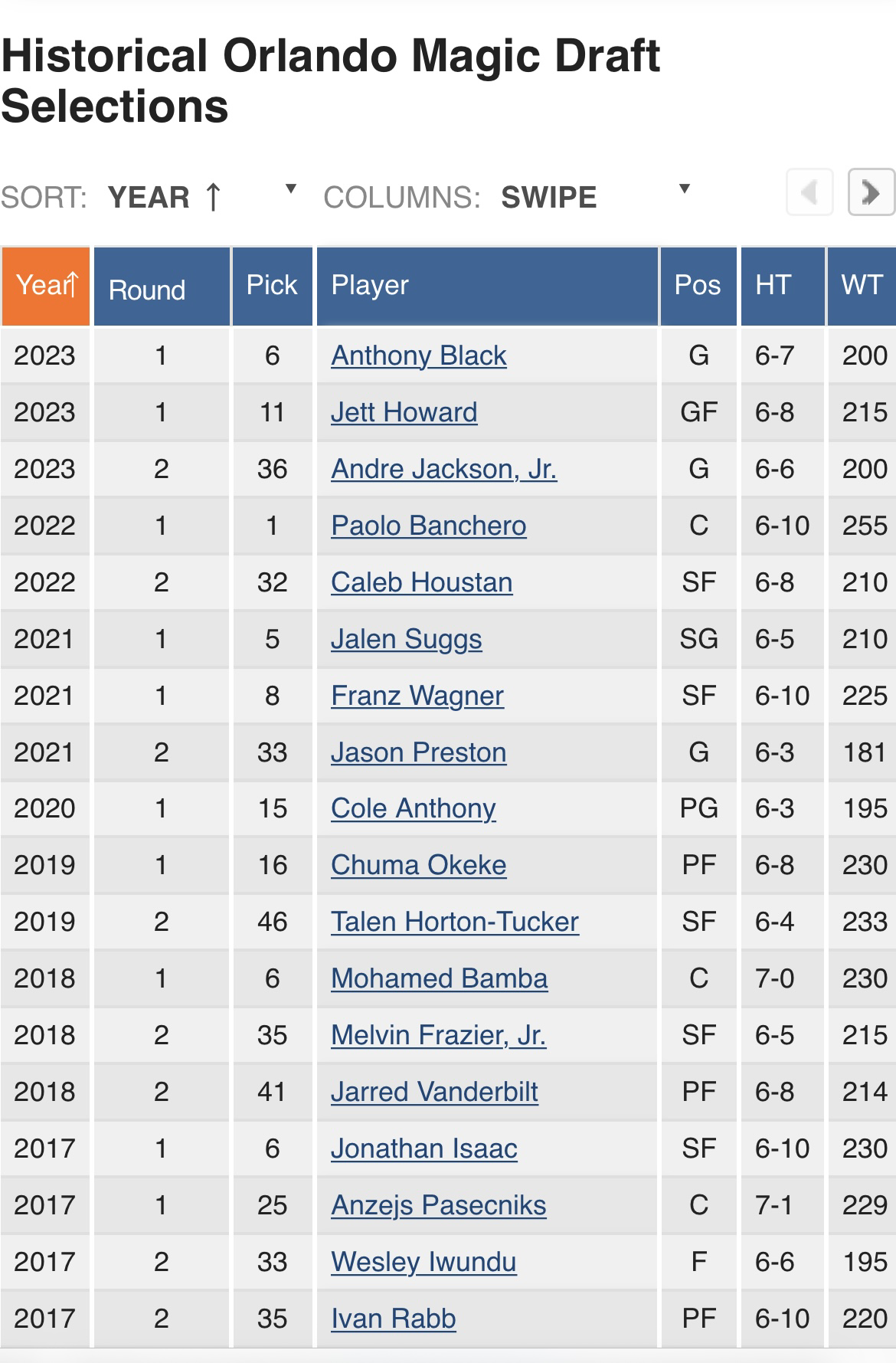Open Jonathan Isaac player page

424,1148
